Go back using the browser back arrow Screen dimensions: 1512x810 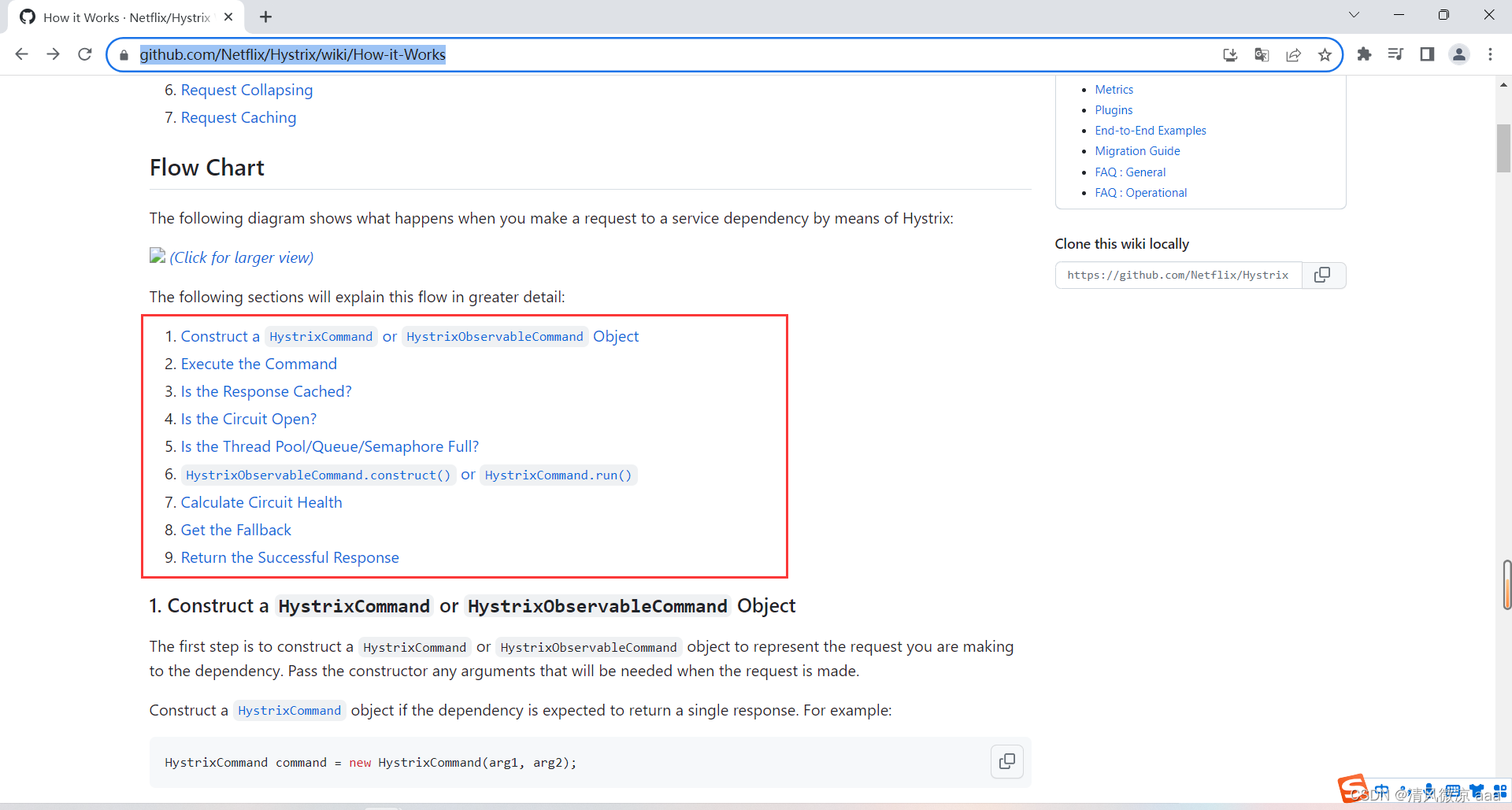tap(22, 54)
